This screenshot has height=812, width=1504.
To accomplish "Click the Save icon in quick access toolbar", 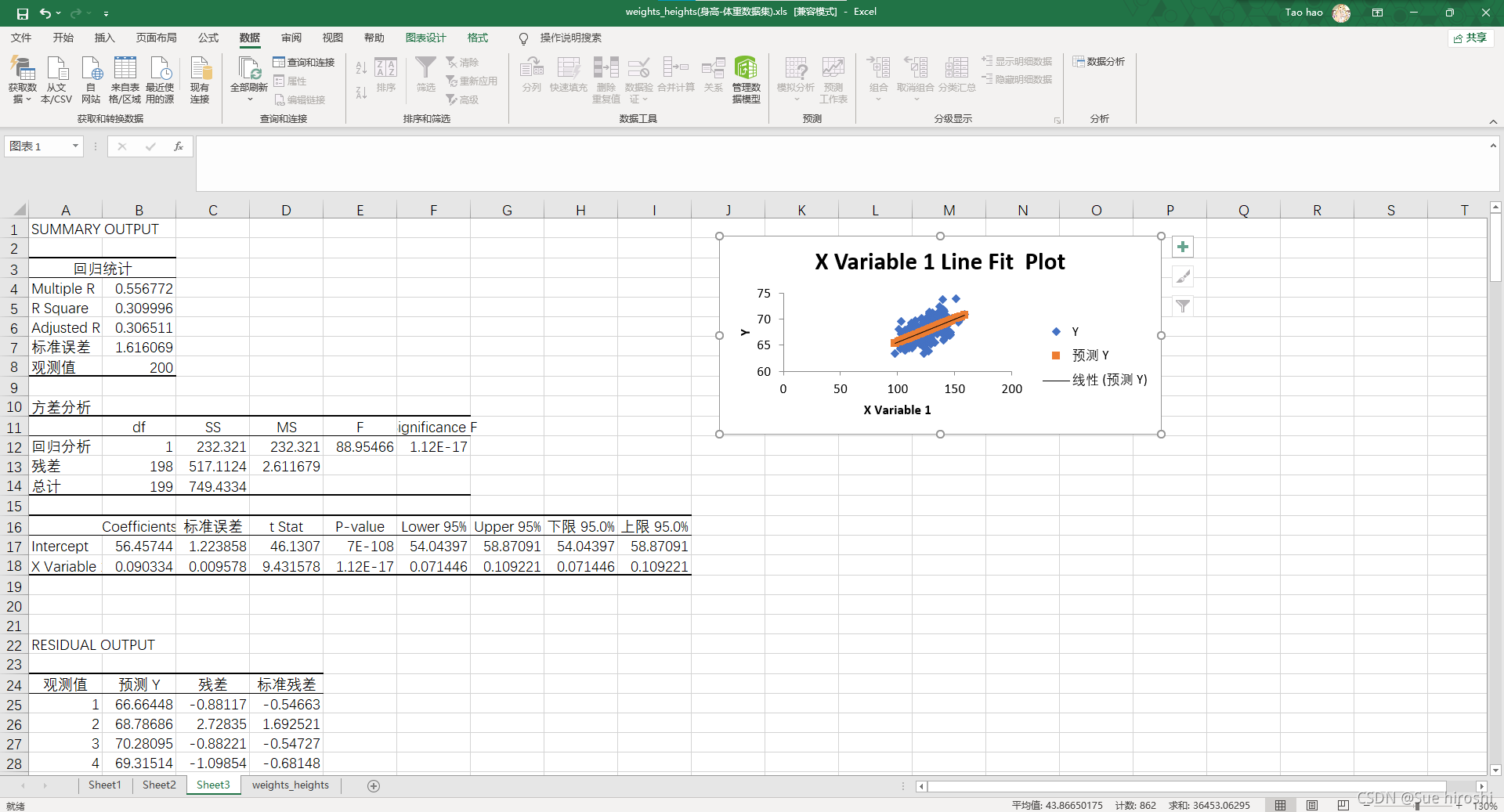I will pos(22,13).
